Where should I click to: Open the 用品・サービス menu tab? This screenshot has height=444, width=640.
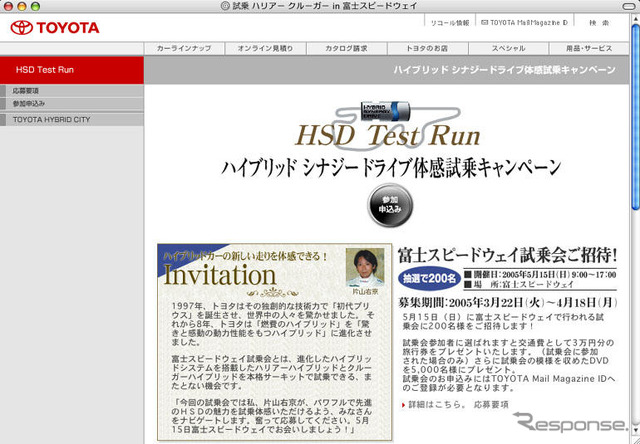[x=589, y=48]
